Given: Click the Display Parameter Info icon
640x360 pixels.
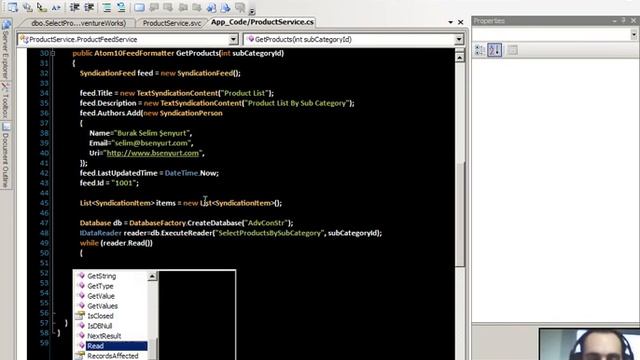Looking at the screenshot, I should click(x=28, y=7).
